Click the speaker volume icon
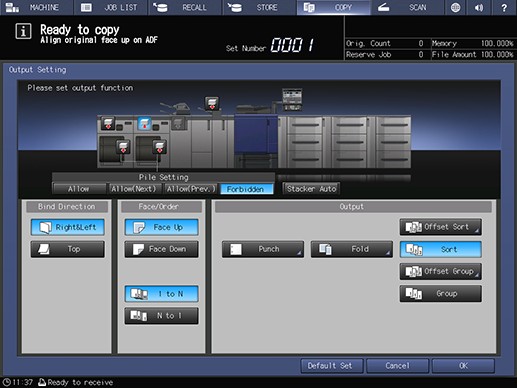517x388 pixels. 479,7
